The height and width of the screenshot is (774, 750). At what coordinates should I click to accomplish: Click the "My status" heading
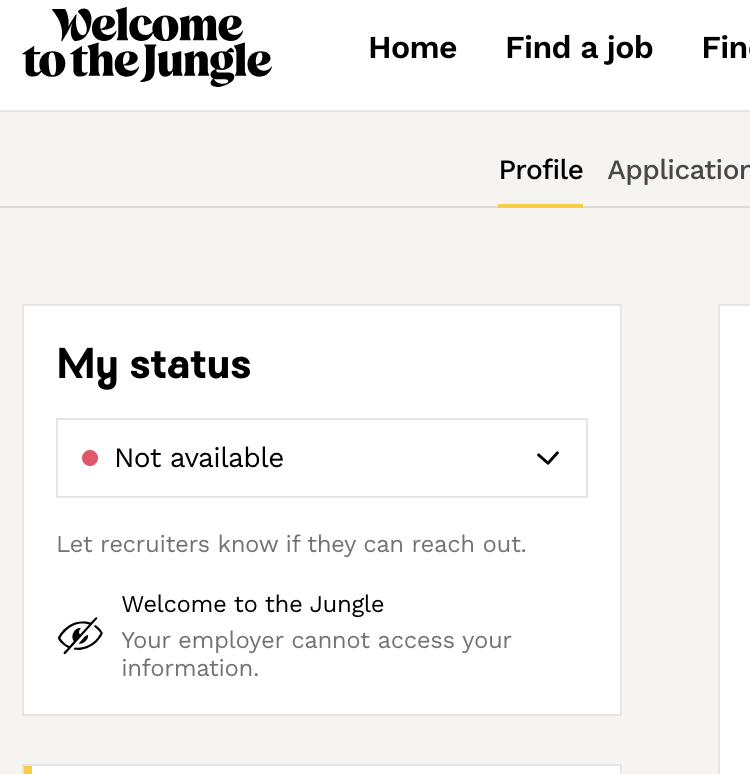pyautogui.click(x=154, y=365)
